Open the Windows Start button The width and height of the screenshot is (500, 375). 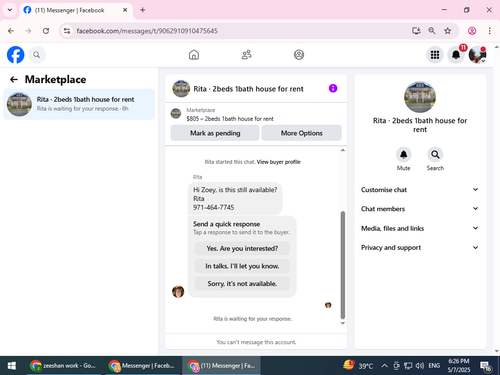click(x=12, y=366)
